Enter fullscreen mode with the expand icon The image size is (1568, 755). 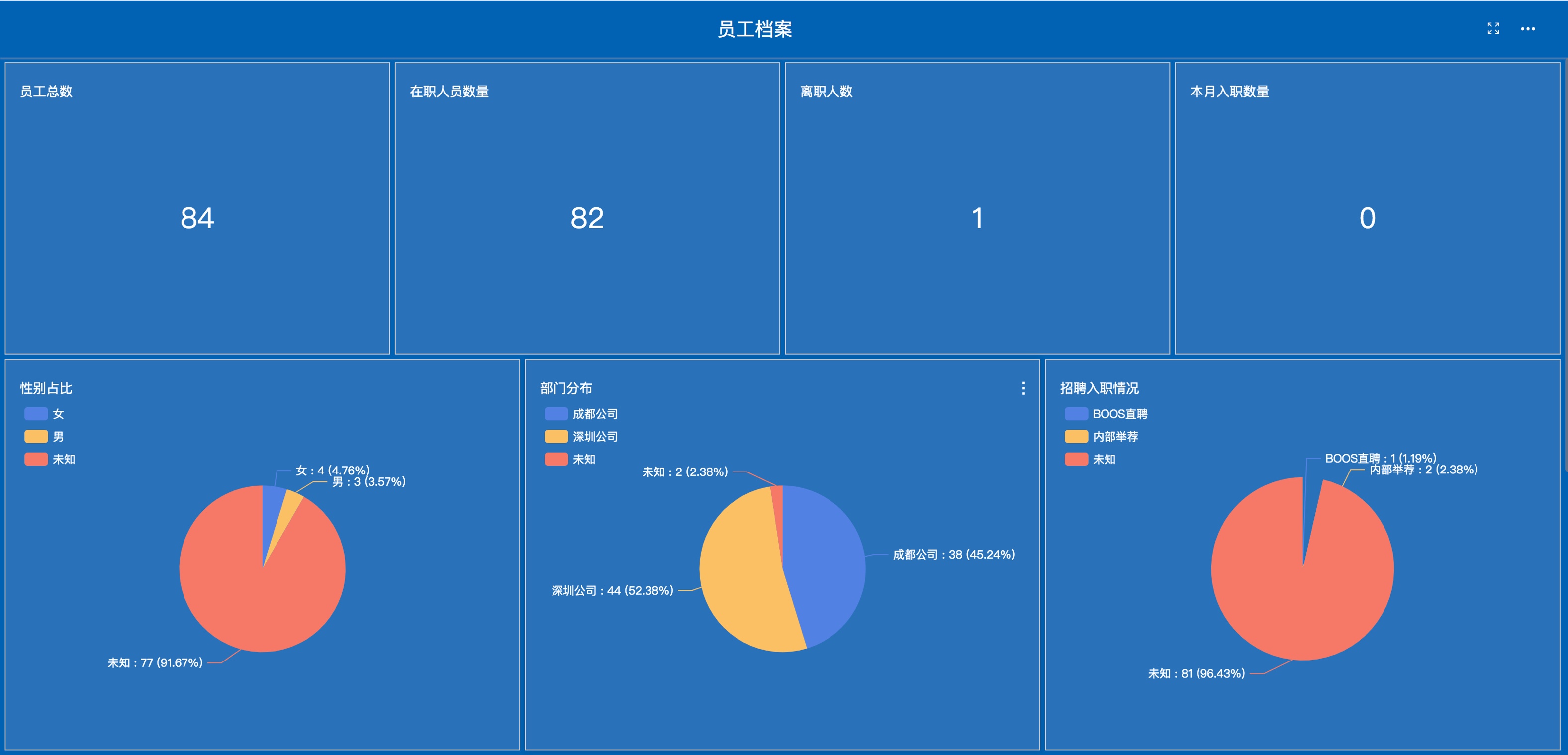tap(1493, 29)
